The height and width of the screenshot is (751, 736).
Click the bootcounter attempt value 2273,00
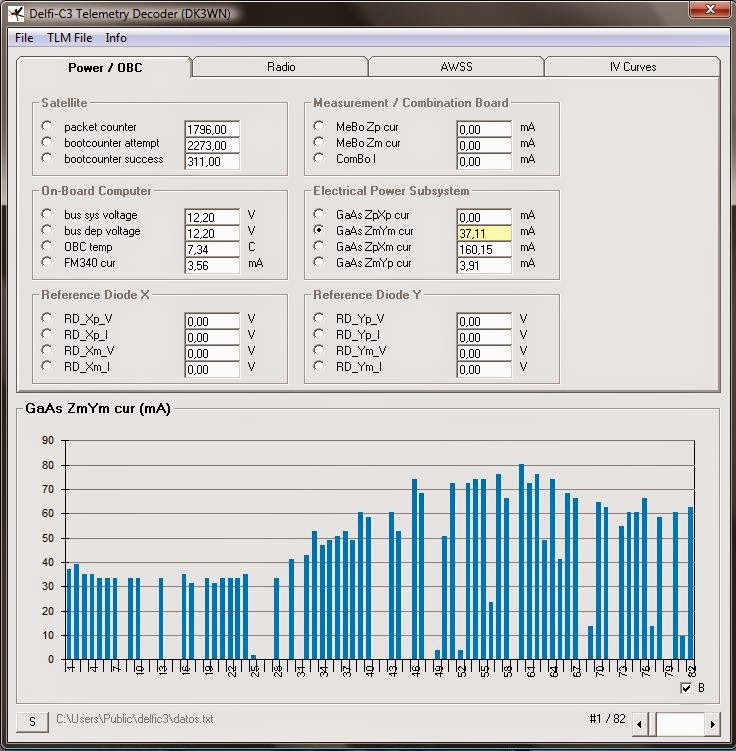point(212,145)
